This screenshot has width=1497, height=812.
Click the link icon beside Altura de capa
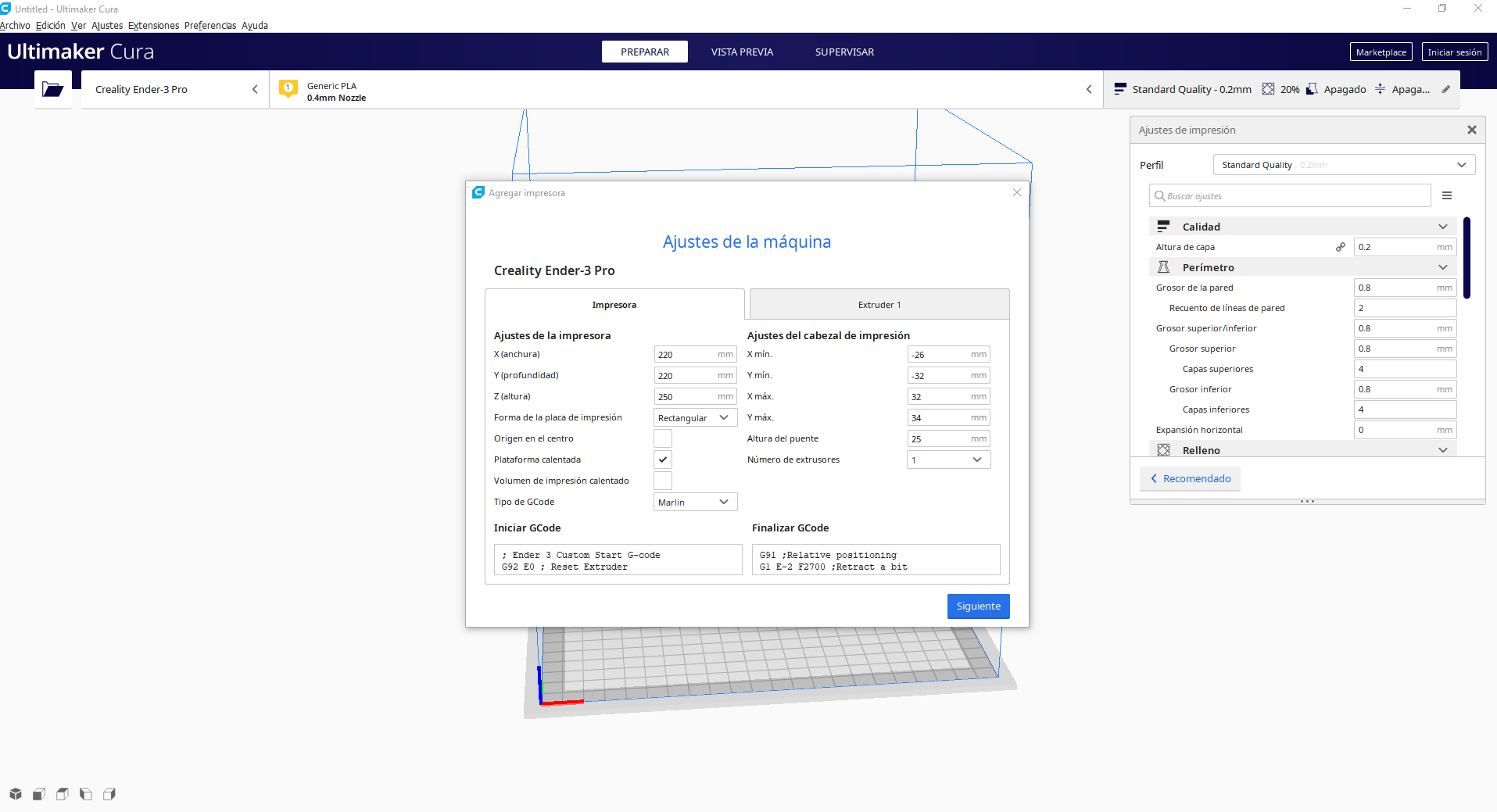[x=1341, y=247]
